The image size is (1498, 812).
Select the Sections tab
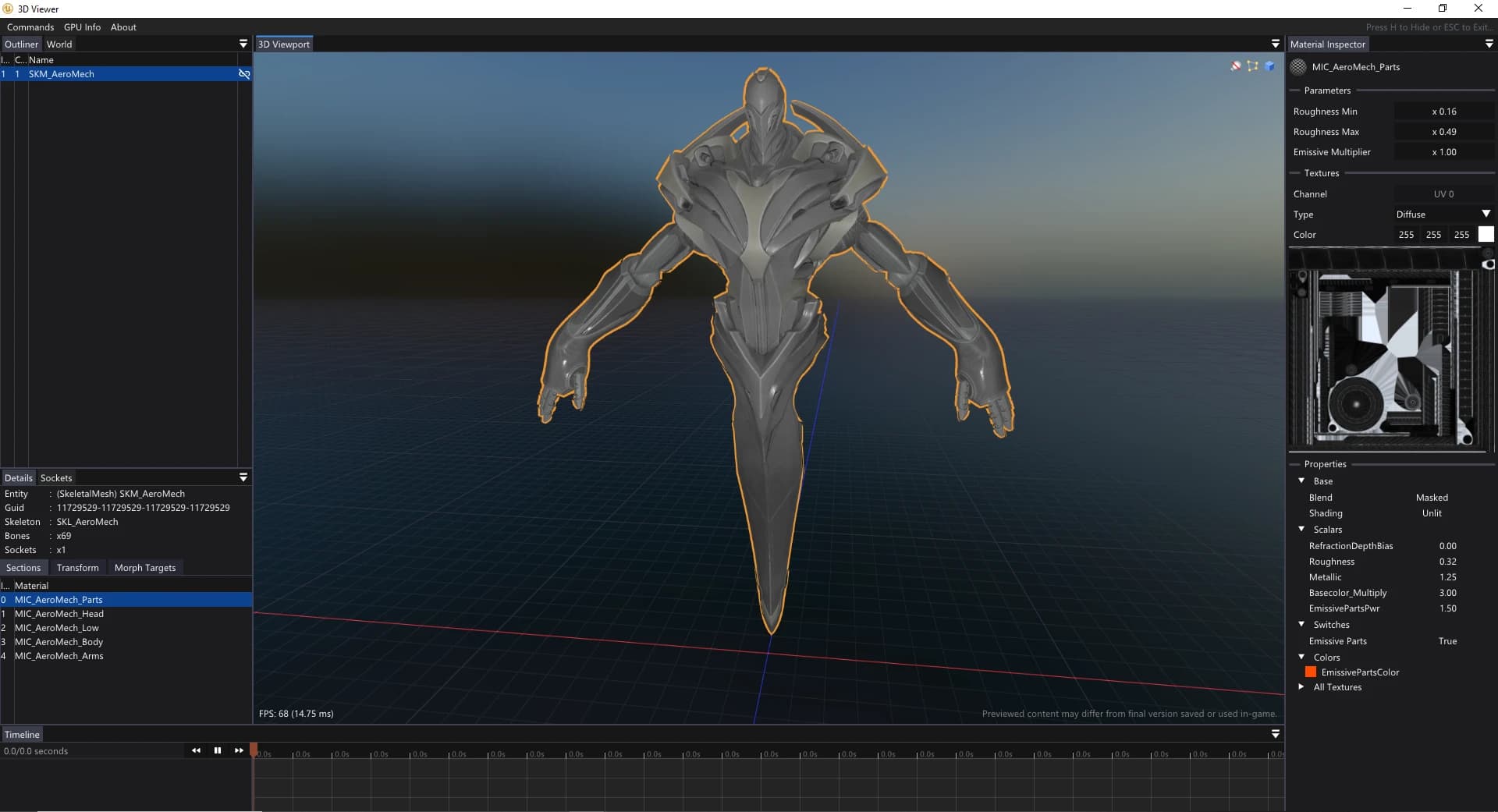click(23, 568)
